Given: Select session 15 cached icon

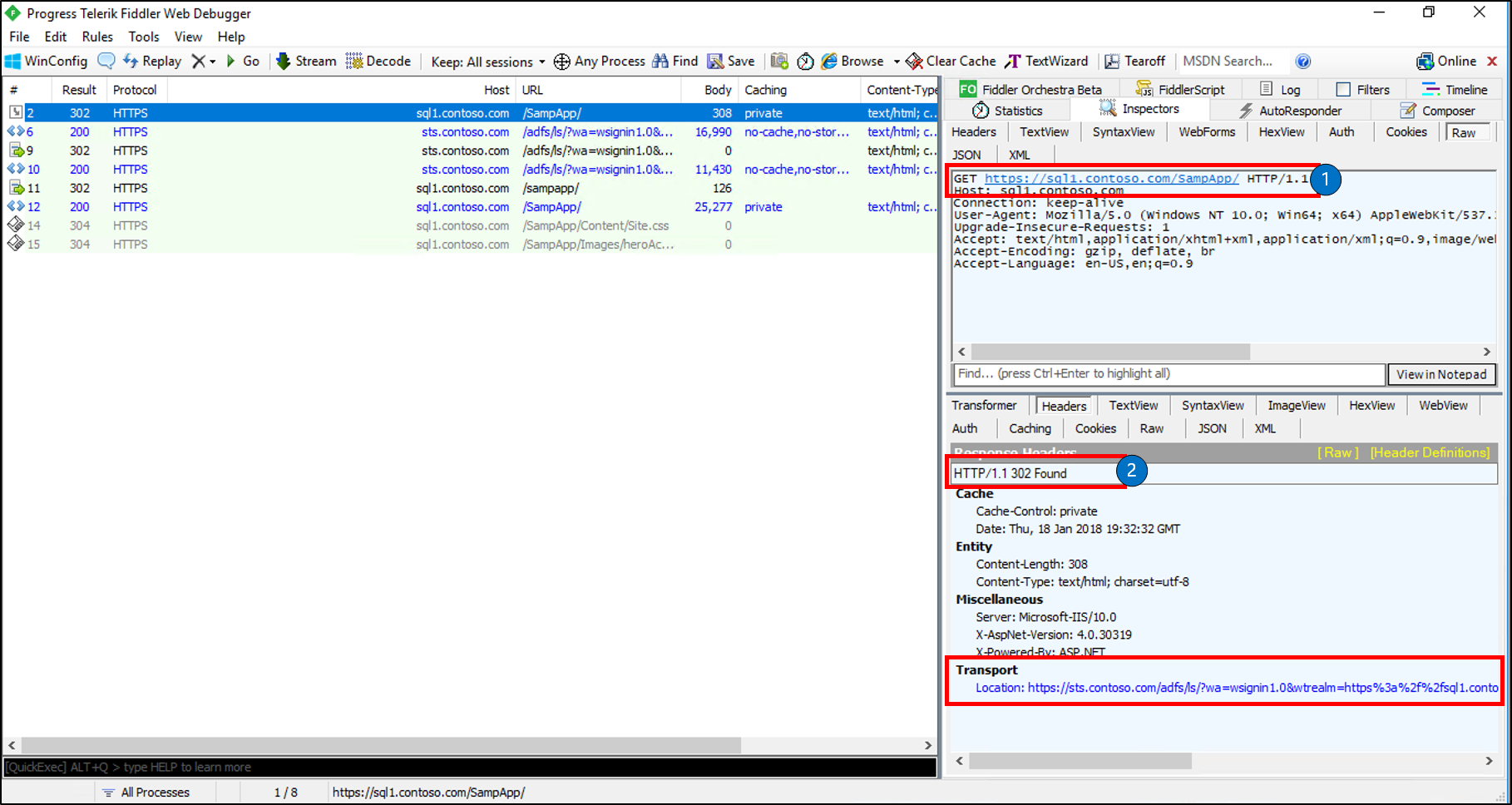Looking at the screenshot, I should click(16, 244).
